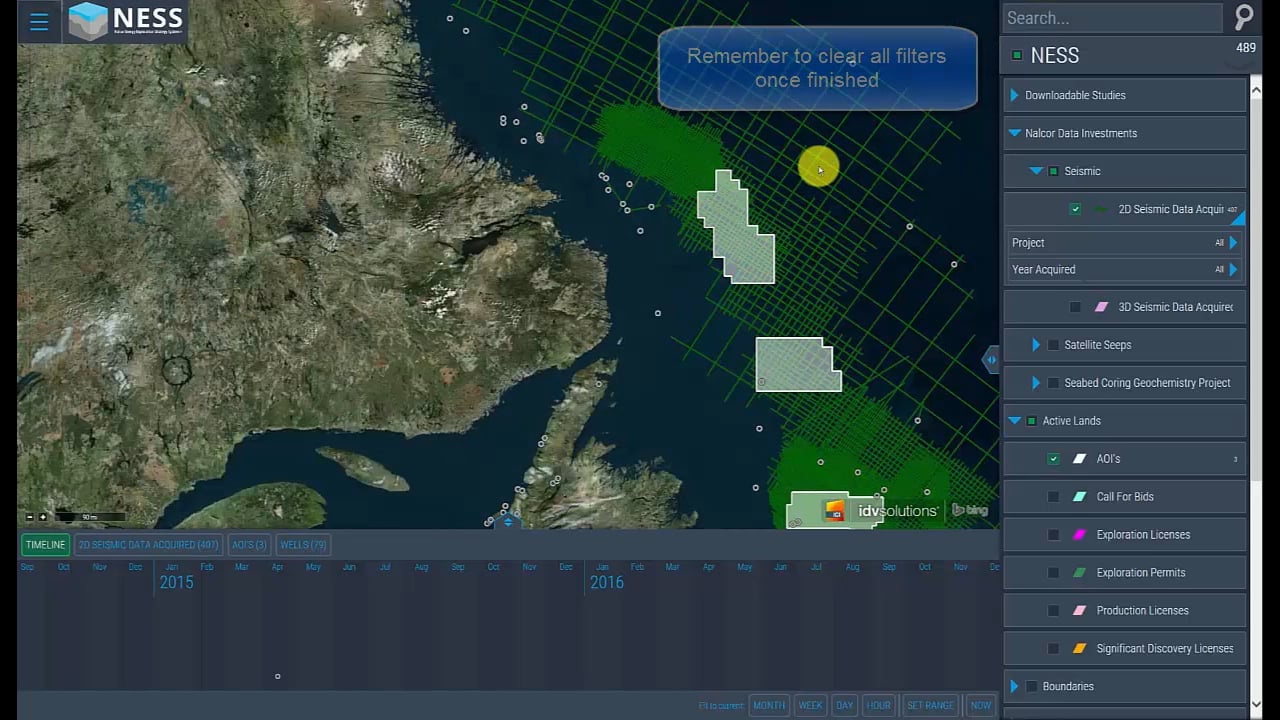Click the Exploration Licenses magenta legend icon
The image size is (1280, 720).
(1080, 535)
